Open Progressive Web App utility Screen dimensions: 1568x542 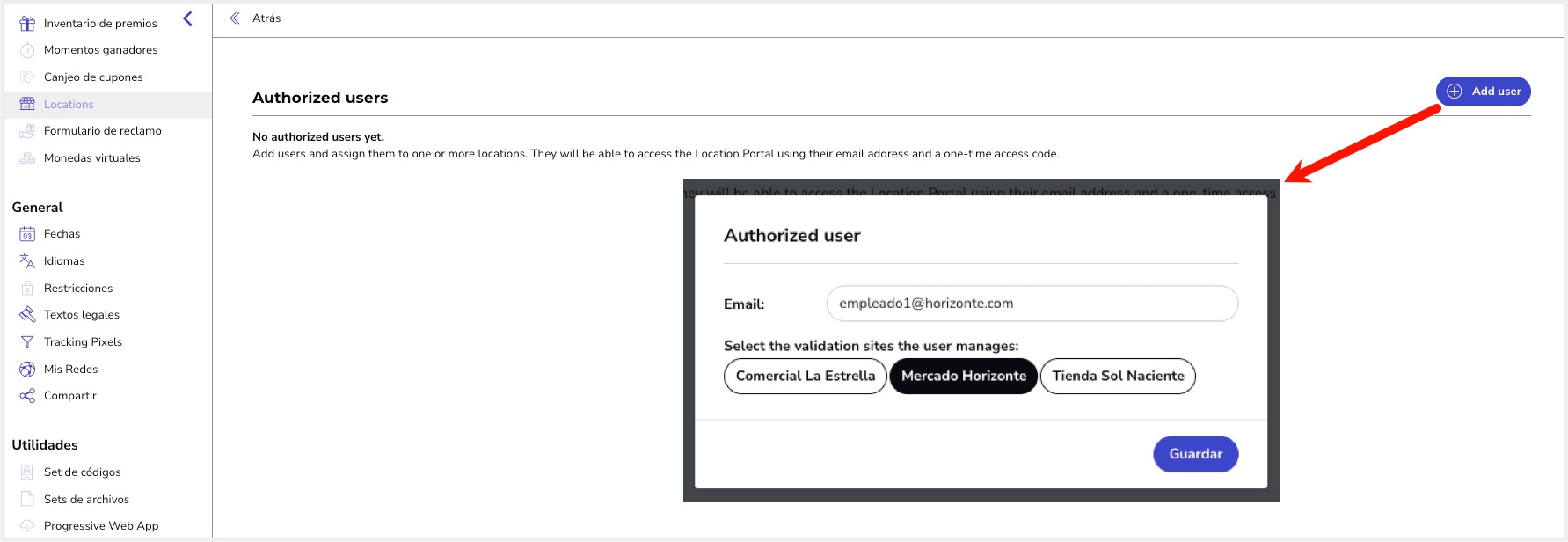click(101, 526)
